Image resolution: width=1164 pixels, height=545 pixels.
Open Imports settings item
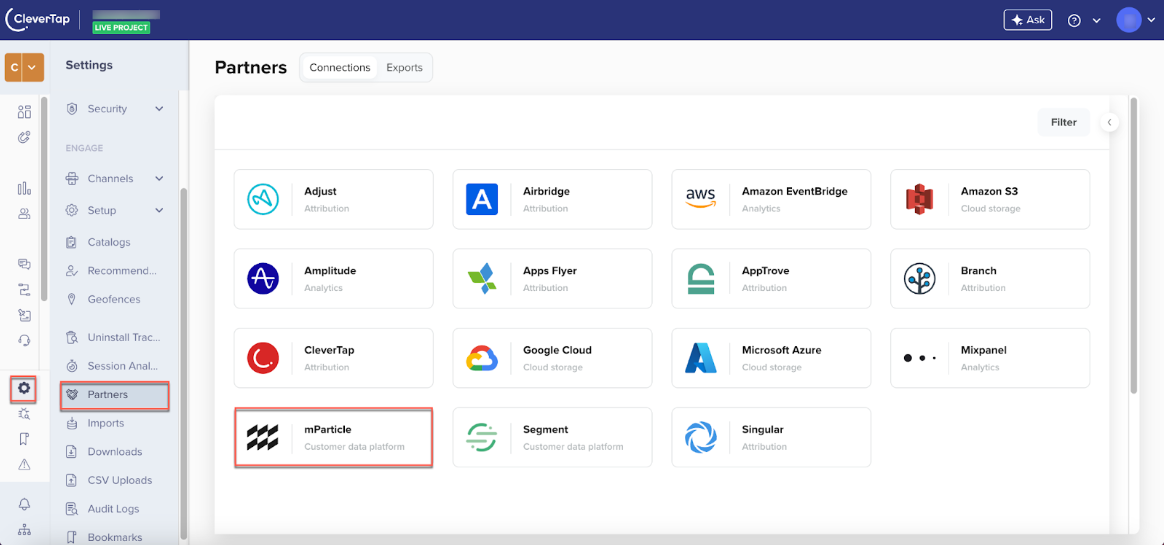point(105,423)
